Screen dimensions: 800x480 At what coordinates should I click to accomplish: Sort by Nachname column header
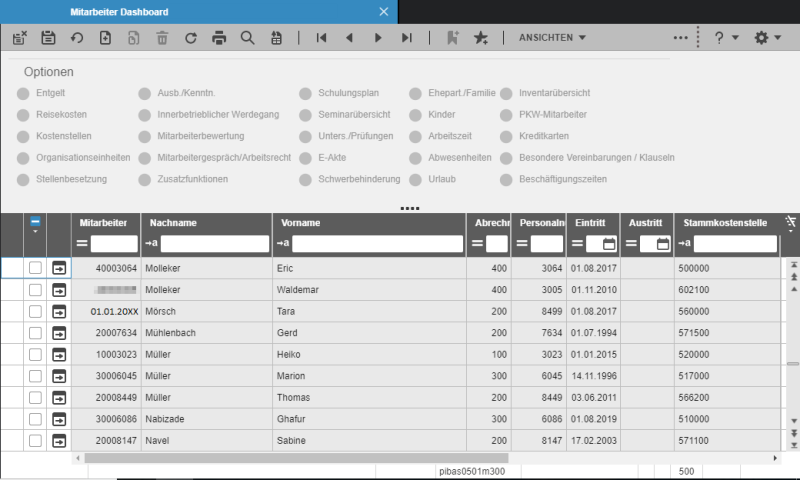coord(173,223)
